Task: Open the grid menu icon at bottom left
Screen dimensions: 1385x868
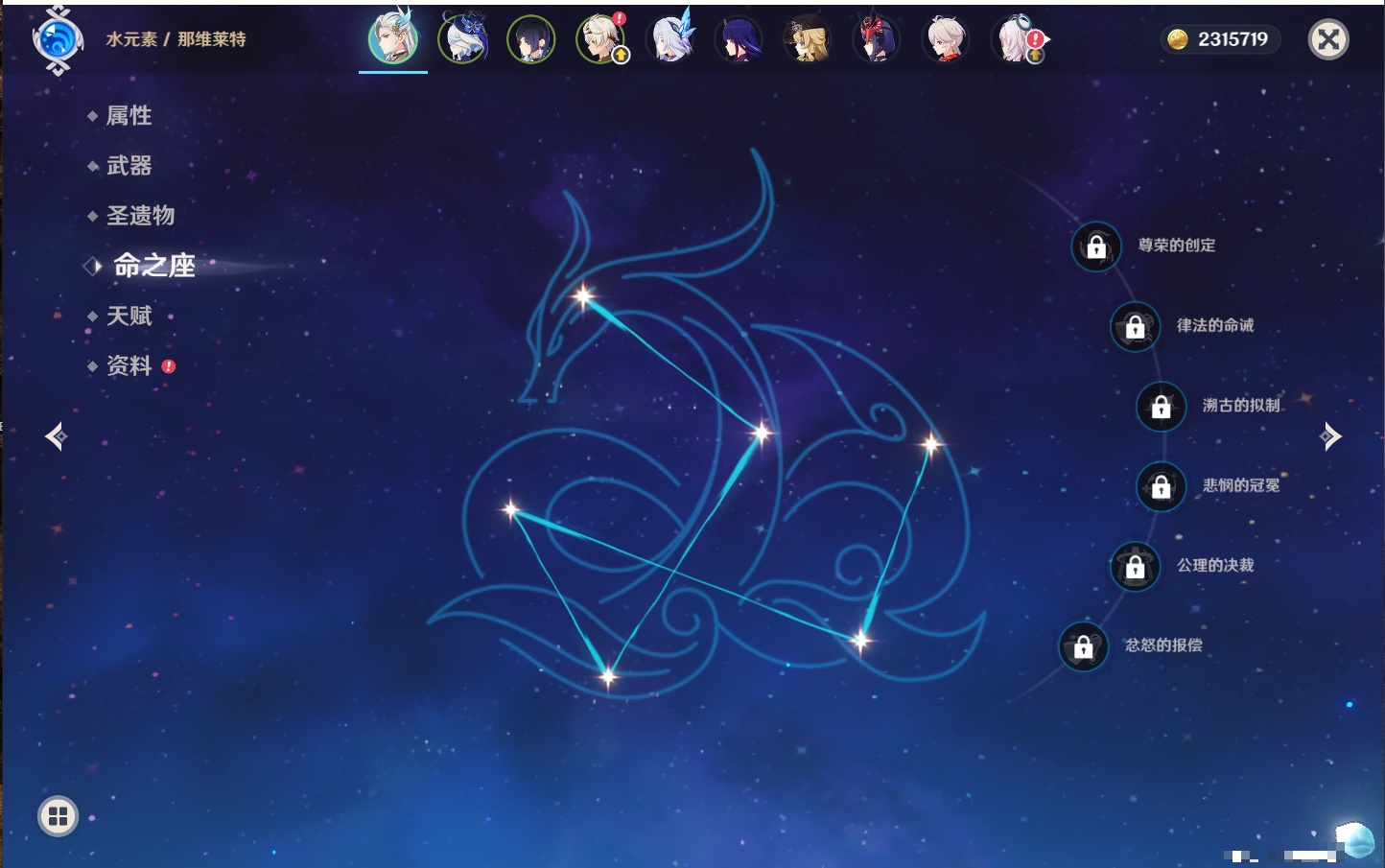Action: click(x=58, y=816)
